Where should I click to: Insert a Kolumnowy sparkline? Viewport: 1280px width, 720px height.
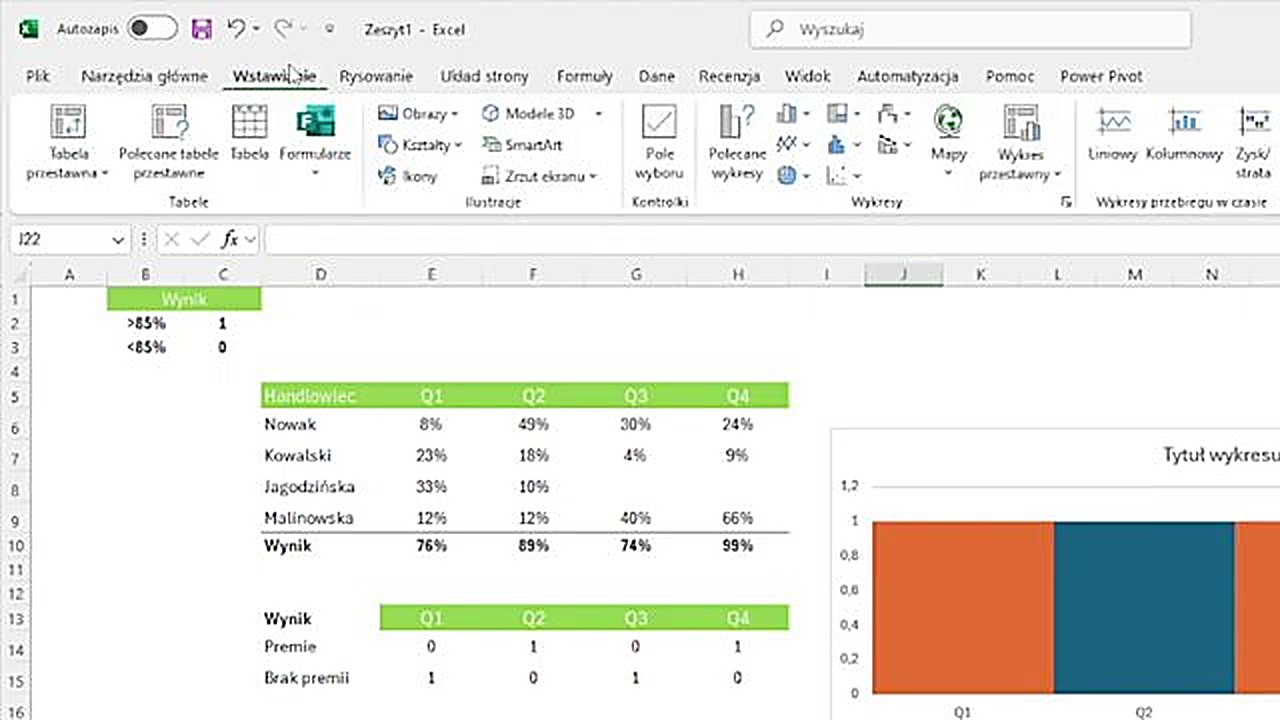point(1184,123)
